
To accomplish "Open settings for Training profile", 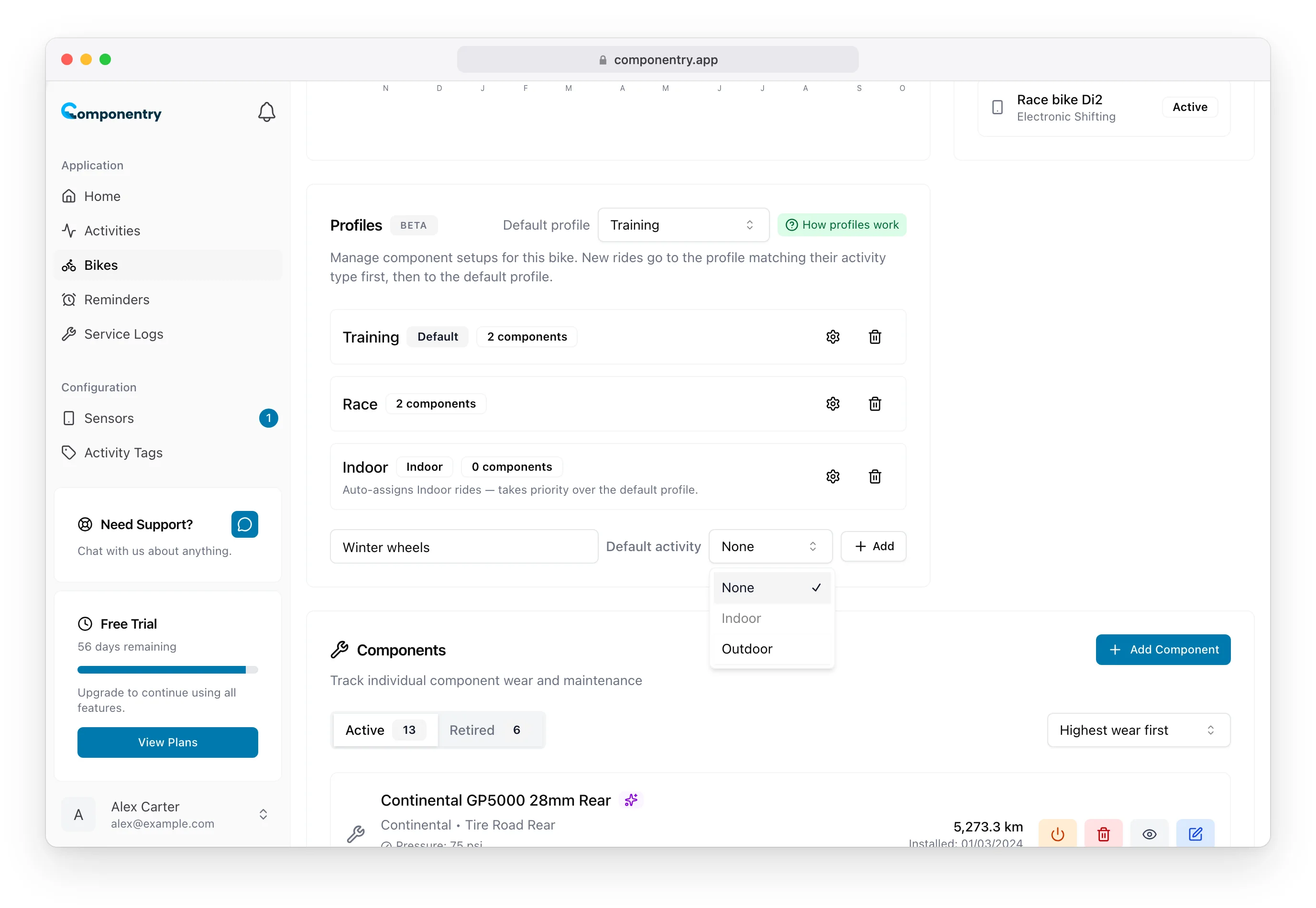I will pyautogui.click(x=833, y=337).
